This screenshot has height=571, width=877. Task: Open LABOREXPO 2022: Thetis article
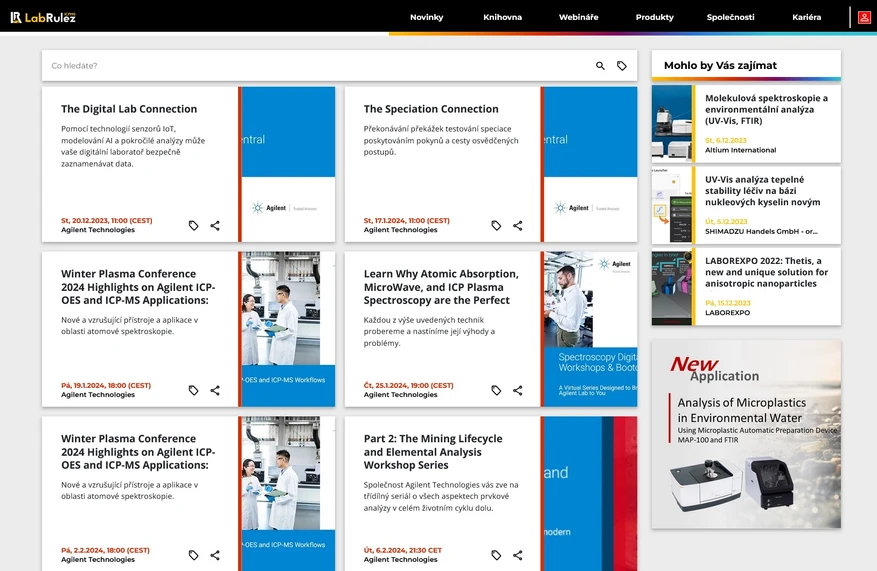(766, 272)
